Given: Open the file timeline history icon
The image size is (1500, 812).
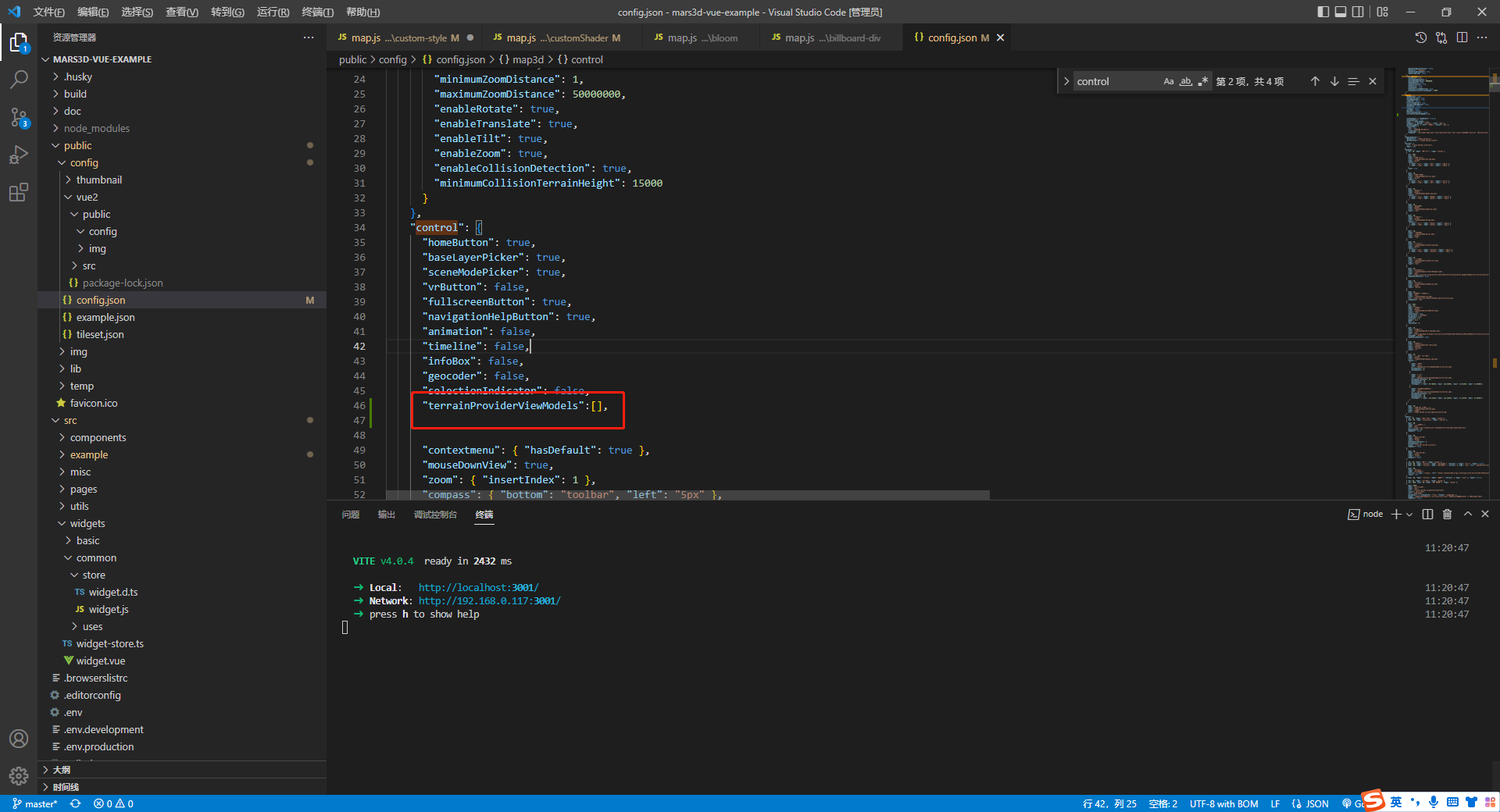Looking at the screenshot, I should pos(1421,37).
